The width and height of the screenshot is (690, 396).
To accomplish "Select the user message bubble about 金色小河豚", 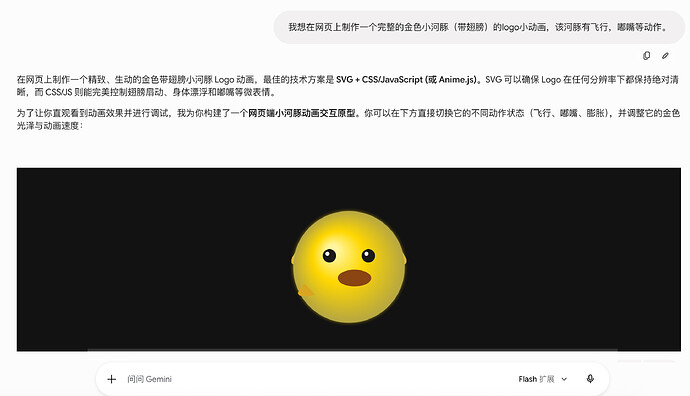I will (478, 27).
